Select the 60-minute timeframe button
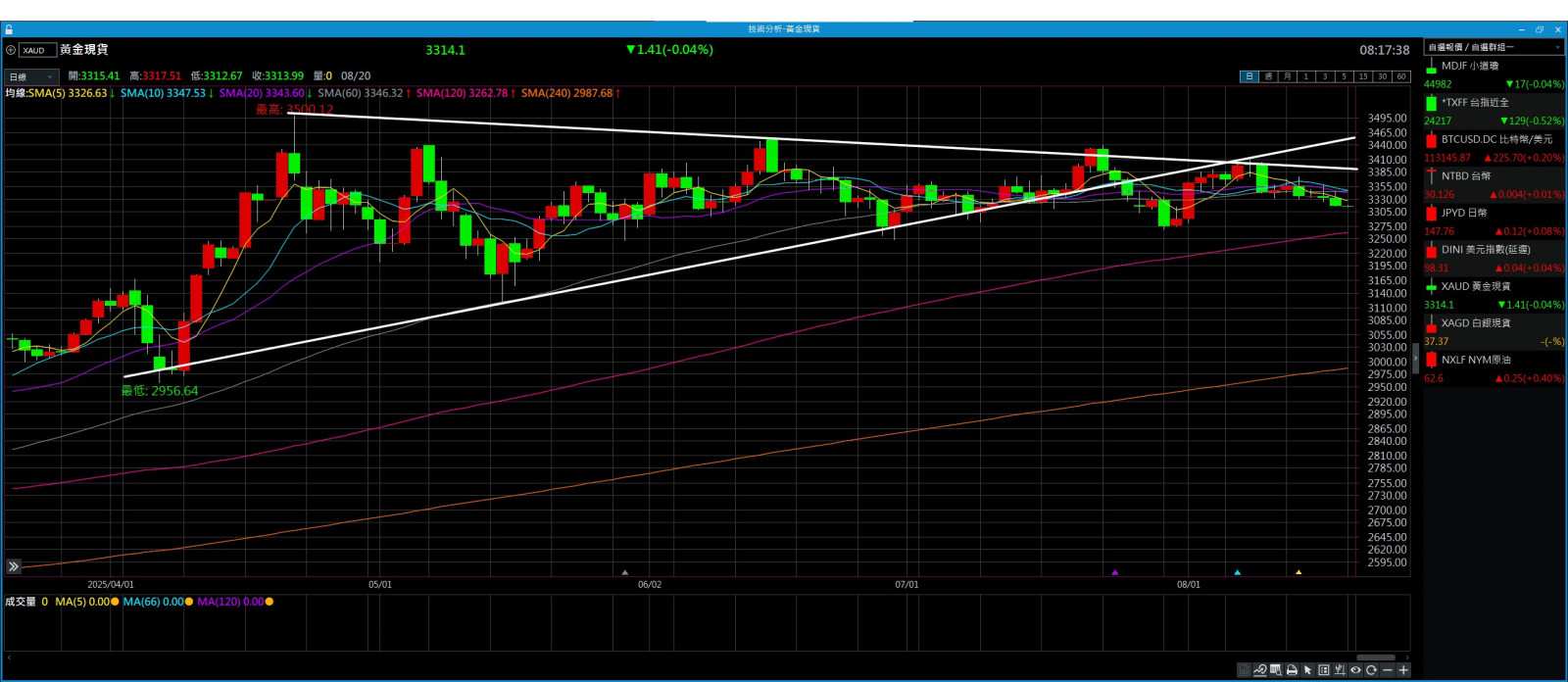 [1400, 76]
